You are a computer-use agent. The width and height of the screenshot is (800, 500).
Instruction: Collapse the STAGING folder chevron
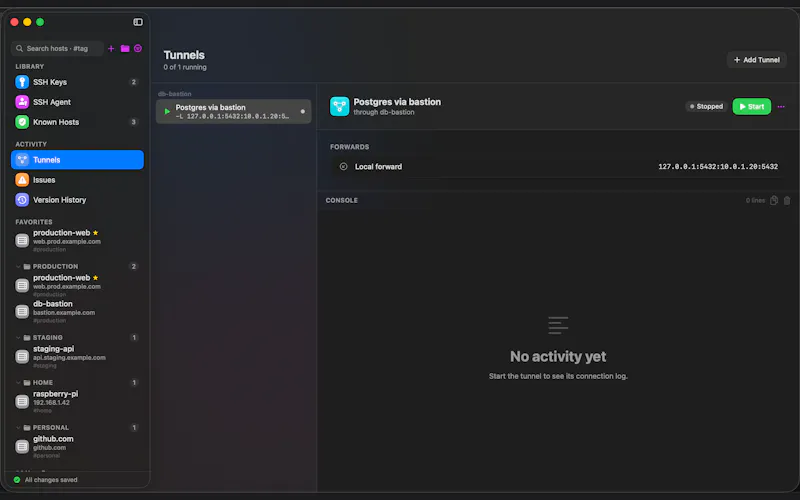point(18,338)
